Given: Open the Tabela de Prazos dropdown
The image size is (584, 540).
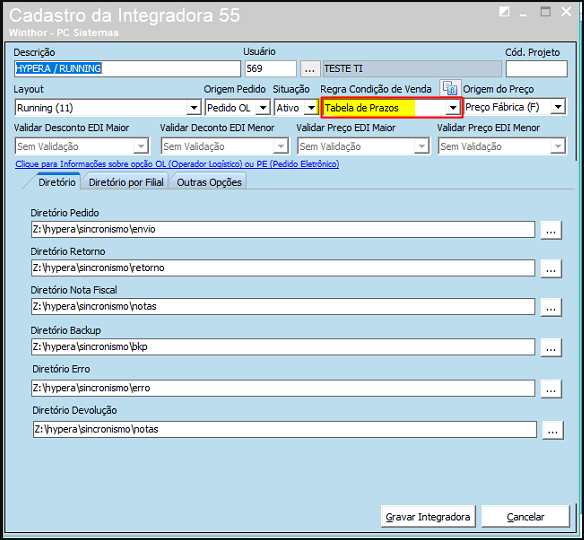Looking at the screenshot, I should click(453, 108).
